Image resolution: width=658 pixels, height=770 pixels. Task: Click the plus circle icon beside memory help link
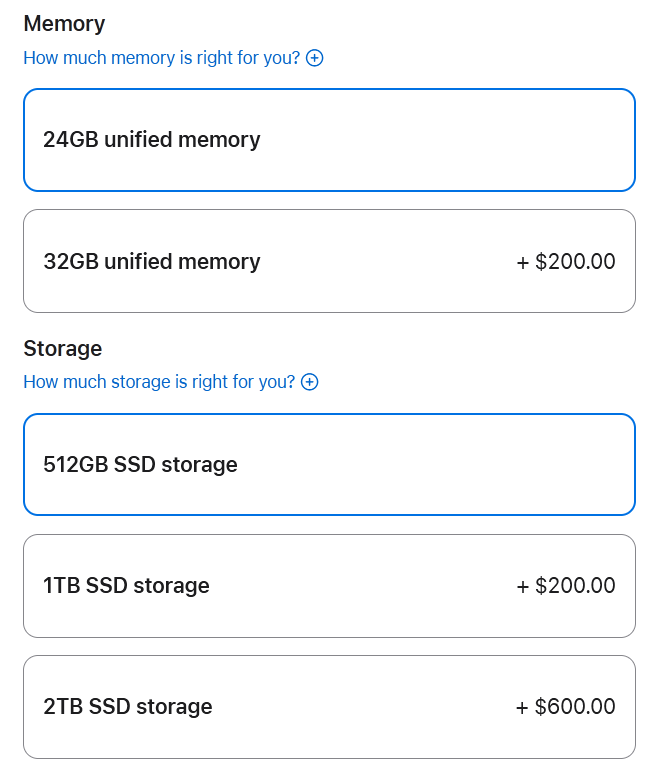(314, 58)
